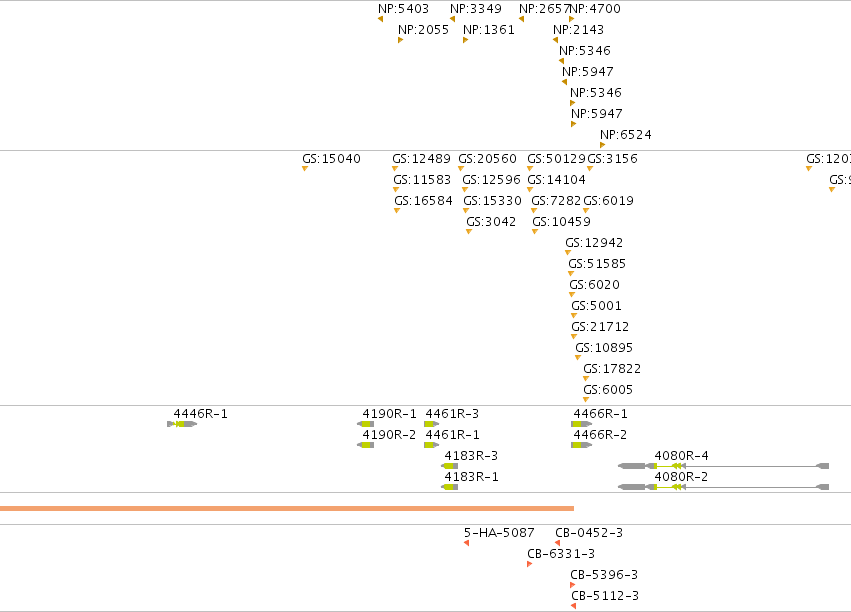Click the GS:50129 label
This screenshot has height=612, width=851.
(556, 158)
